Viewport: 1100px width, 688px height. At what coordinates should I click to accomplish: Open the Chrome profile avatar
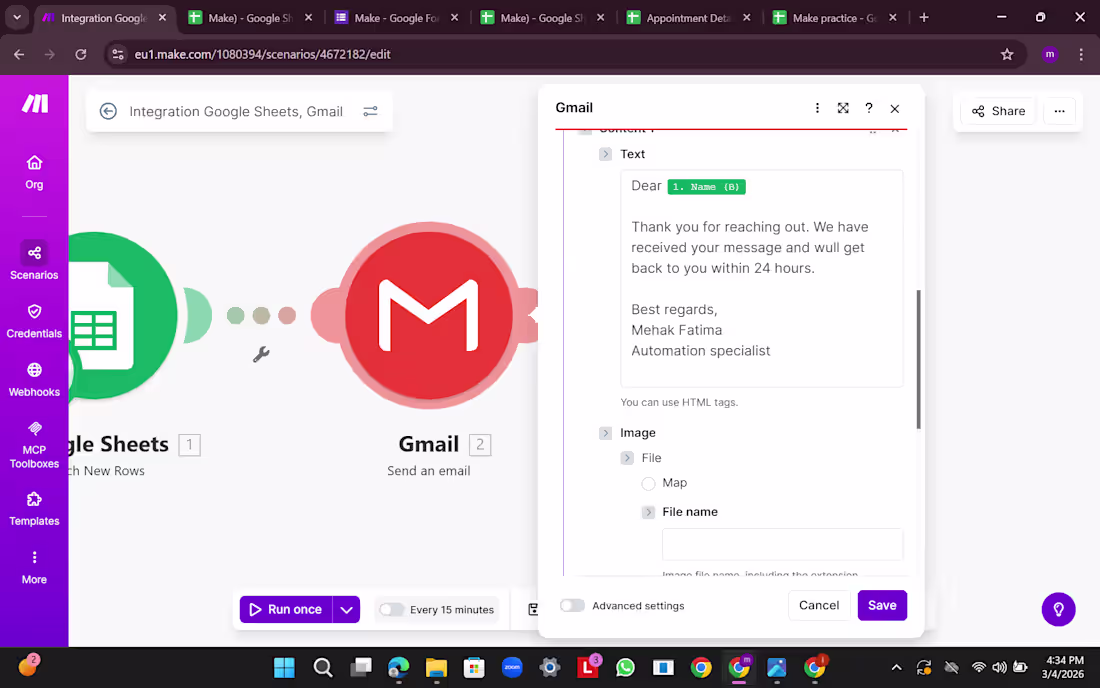coord(1049,54)
